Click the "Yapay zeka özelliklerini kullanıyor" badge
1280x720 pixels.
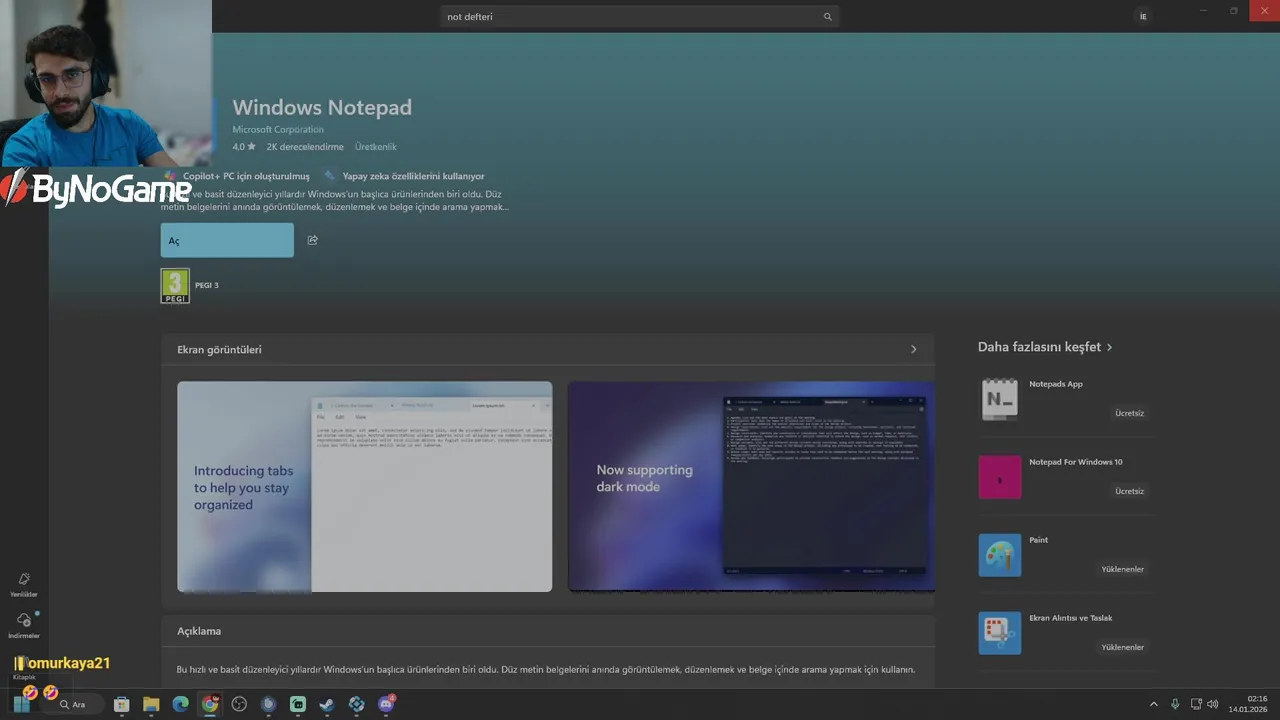(404, 176)
